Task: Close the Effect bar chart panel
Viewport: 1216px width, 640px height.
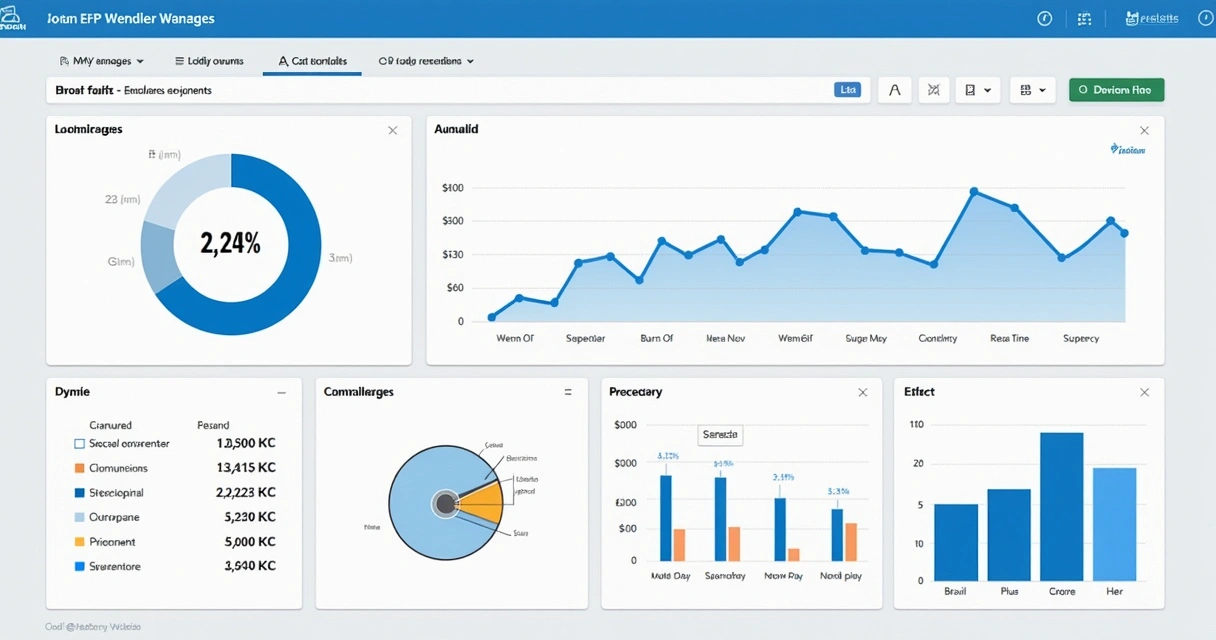Action: (1144, 393)
